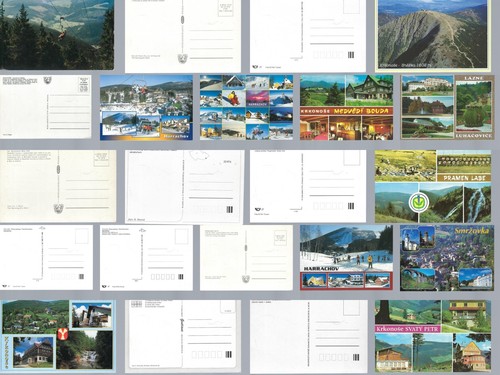The image size is (500, 375).
Task: Open the blue-bordered Harrachov chairlift collage postcard
Action: 146,107
